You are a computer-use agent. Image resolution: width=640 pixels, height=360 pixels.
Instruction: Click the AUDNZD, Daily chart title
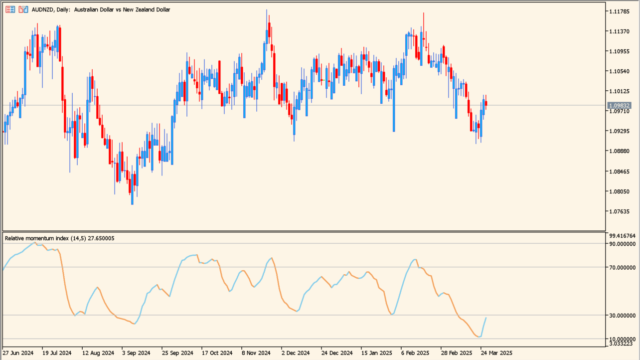click(x=101, y=9)
